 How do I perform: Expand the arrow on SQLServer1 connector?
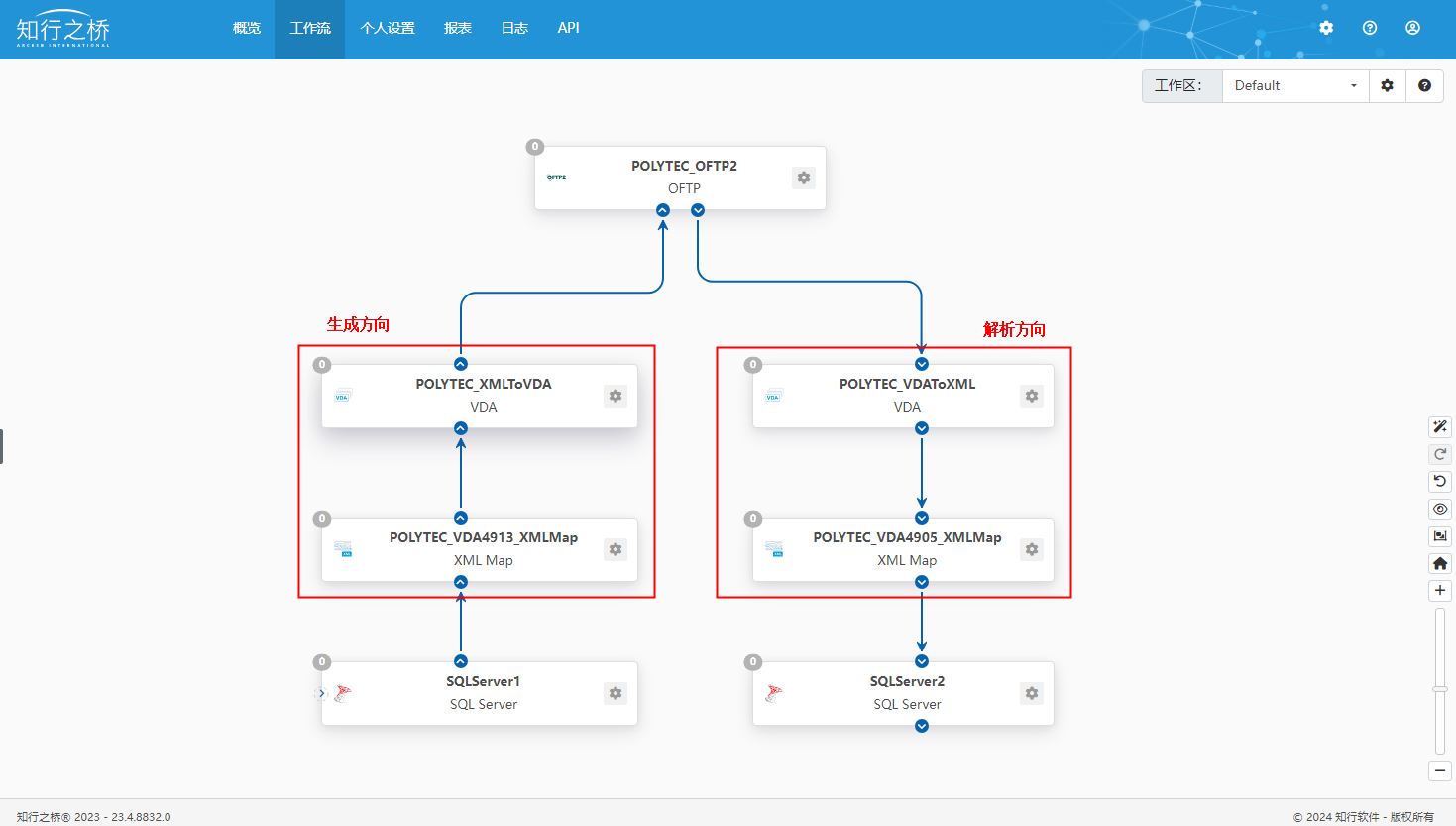(x=321, y=693)
